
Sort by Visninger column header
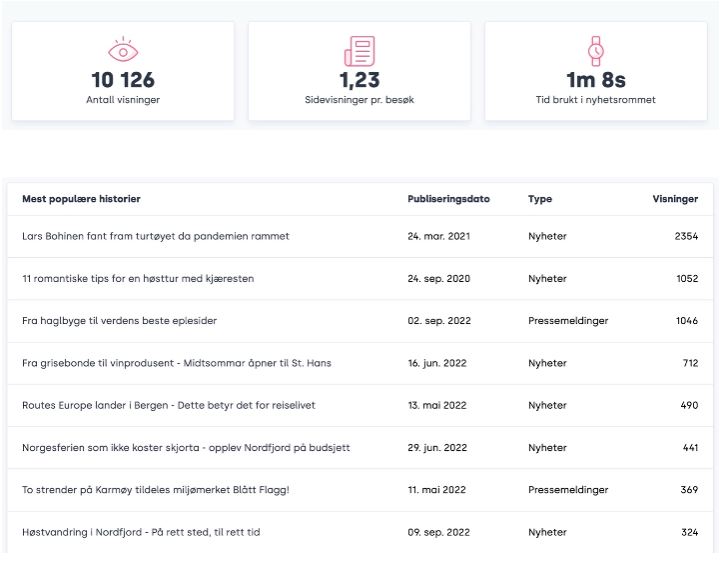point(675,199)
